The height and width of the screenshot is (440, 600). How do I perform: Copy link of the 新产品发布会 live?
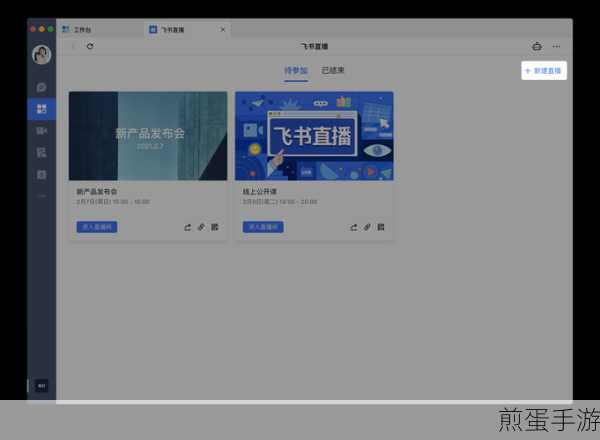201,227
